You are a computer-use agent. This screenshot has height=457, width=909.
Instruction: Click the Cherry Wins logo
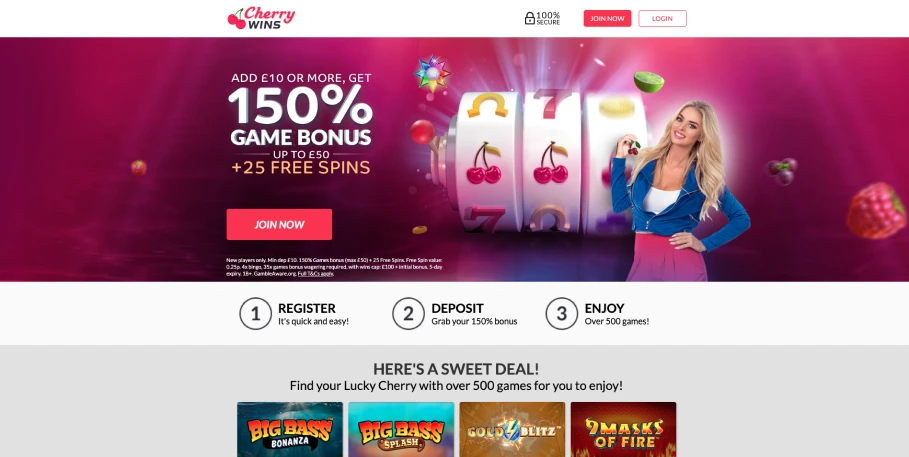pos(261,18)
